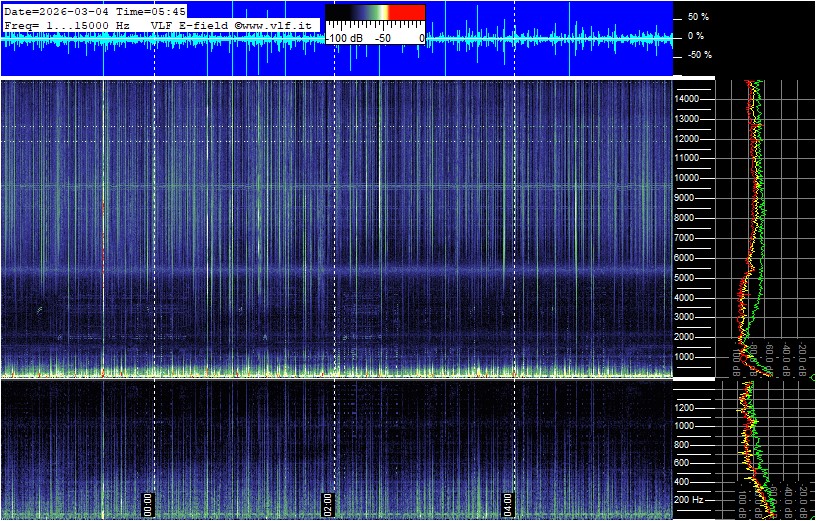Click the -50 % amplitude scale label
Image resolution: width=816 pixels, height=521 pixels.
697,55
